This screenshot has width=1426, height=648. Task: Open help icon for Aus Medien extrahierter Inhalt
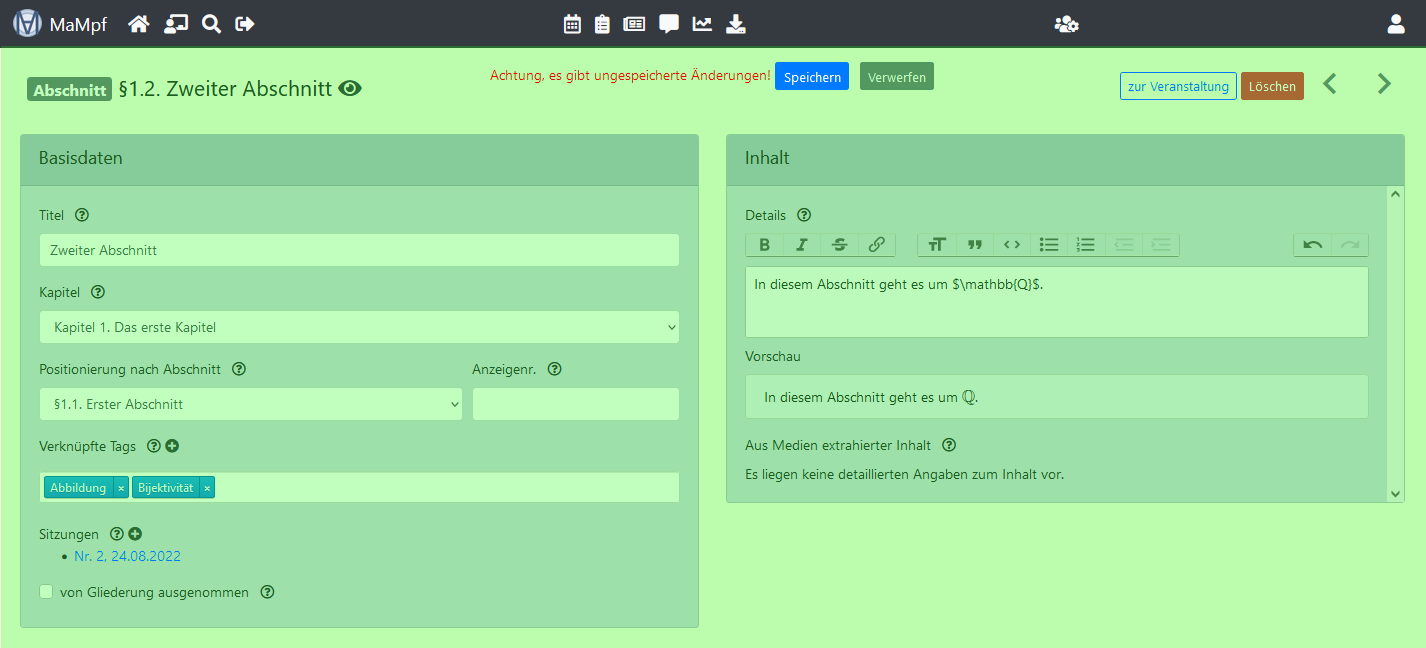pyautogui.click(x=949, y=445)
